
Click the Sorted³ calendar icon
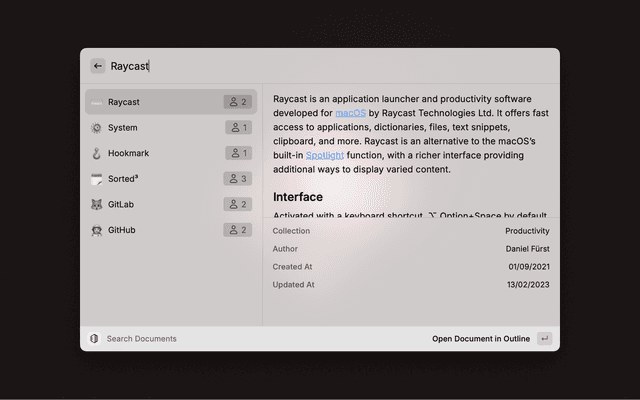[x=96, y=179]
